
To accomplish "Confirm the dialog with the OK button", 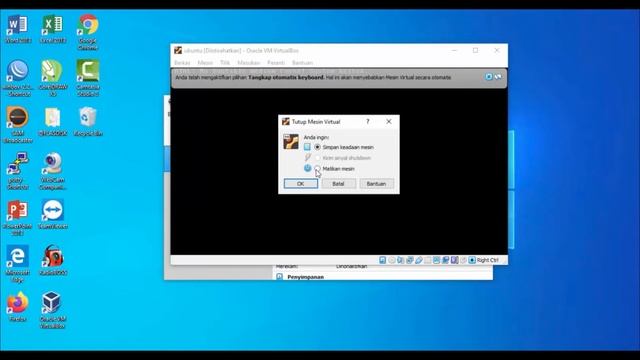I will tap(301, 184).
